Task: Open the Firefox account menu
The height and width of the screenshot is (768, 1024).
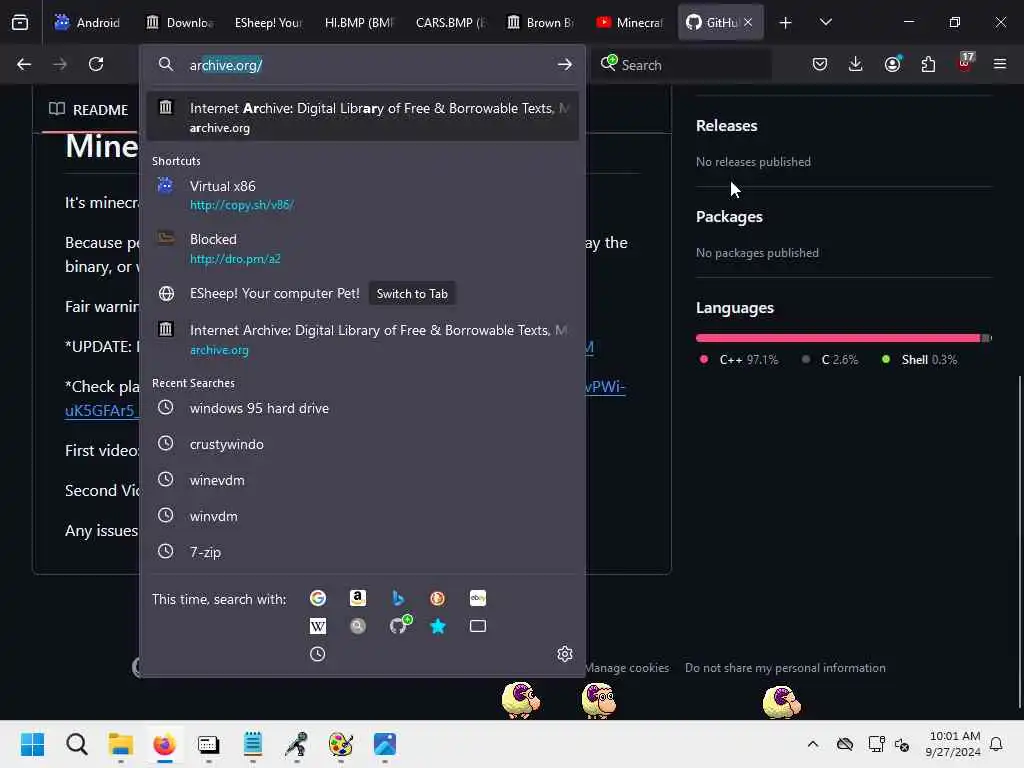Action: pyautogui.click(x=893, y=64)
